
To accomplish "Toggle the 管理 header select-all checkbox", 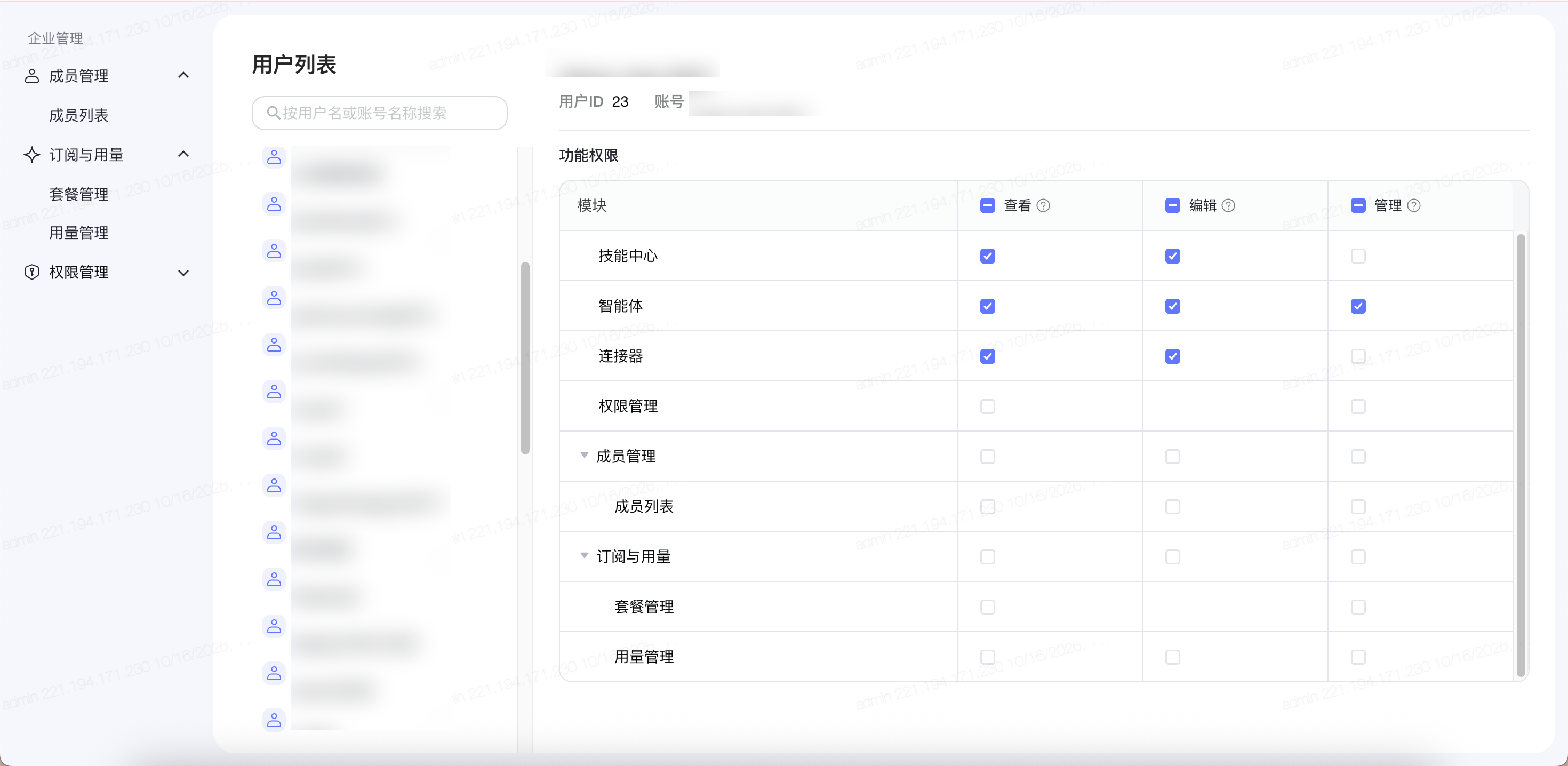I will tap(1358, 205).
